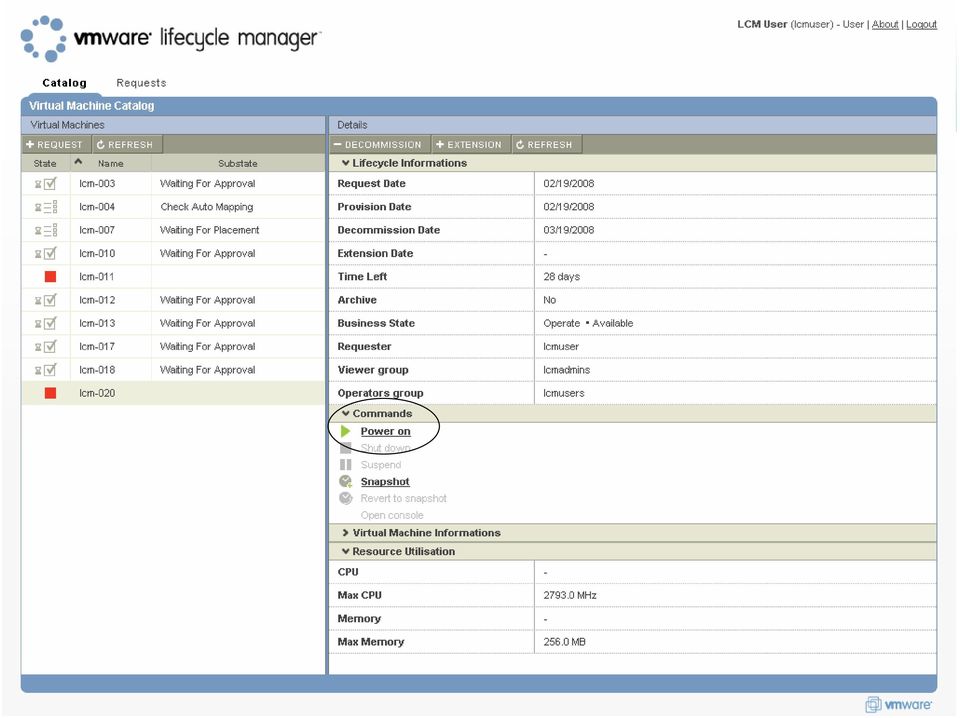Click the state icon for lcm-012
Image resolution: width=960 pixels, height=718 pixels.
coord(46,300)
